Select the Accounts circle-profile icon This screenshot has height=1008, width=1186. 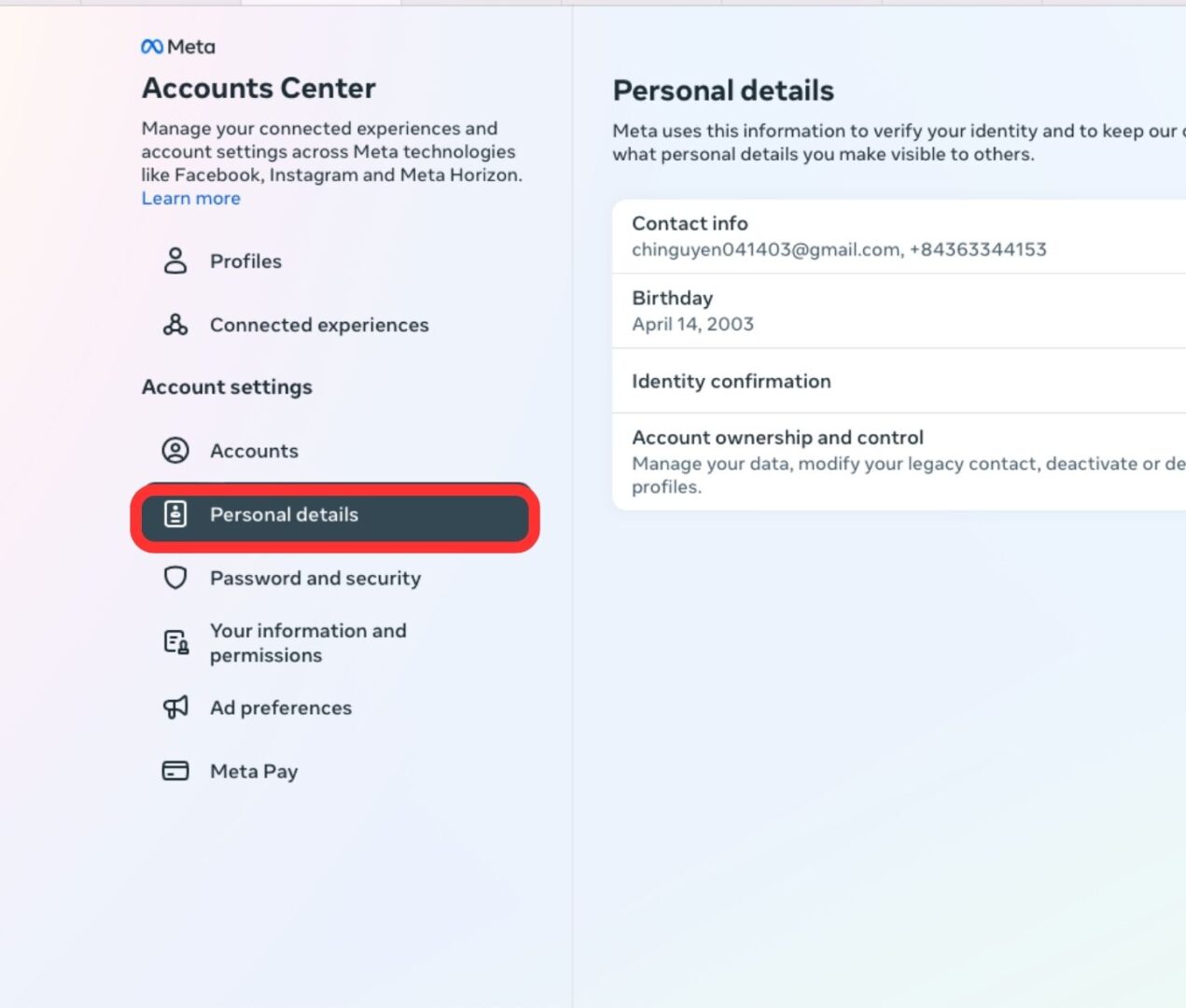tap(174, 450)
